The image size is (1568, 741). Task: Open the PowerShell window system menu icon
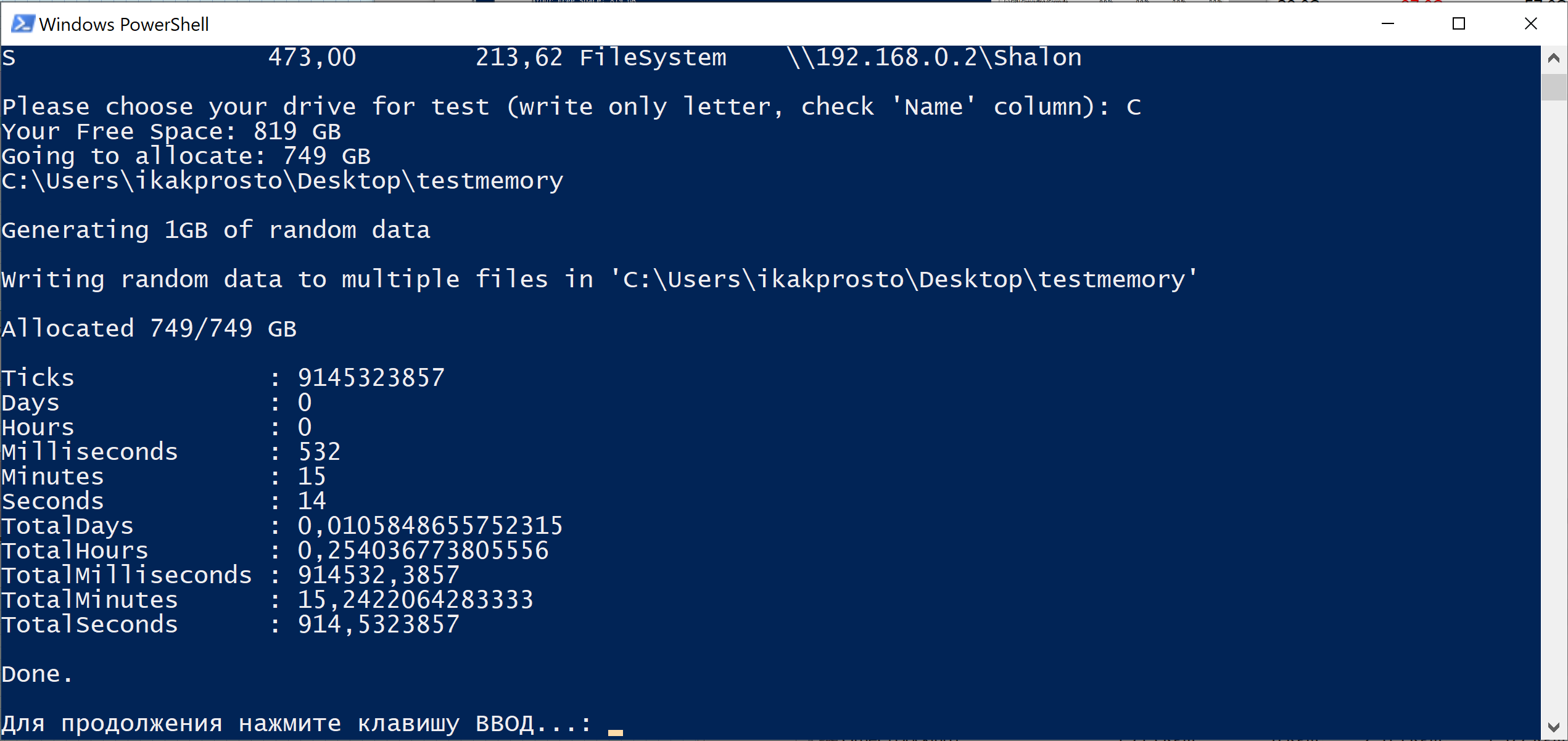pos(23,24)
